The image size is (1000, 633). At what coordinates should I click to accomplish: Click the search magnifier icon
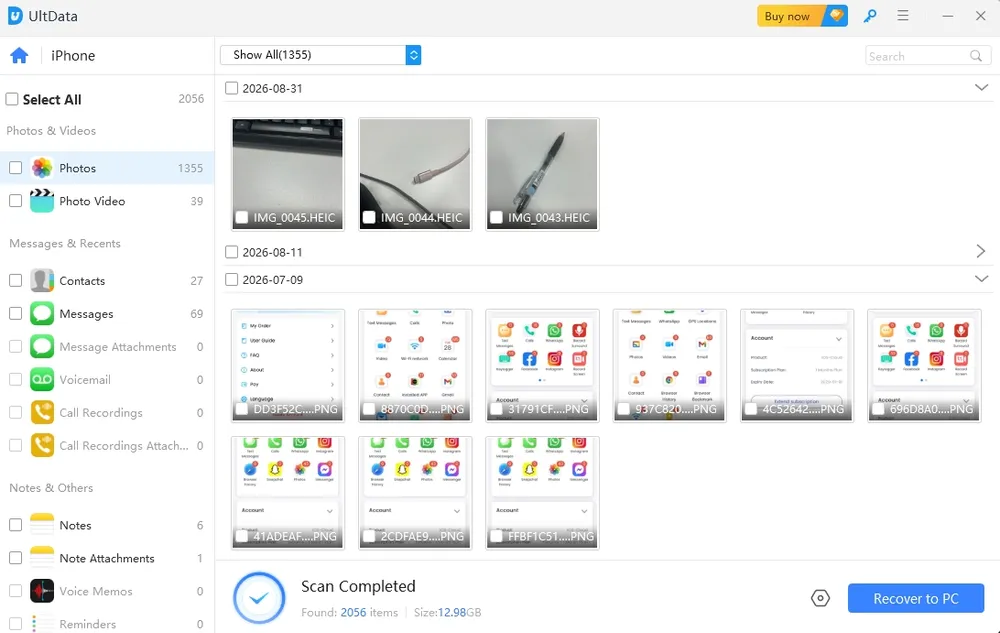[x=976, y=56]
